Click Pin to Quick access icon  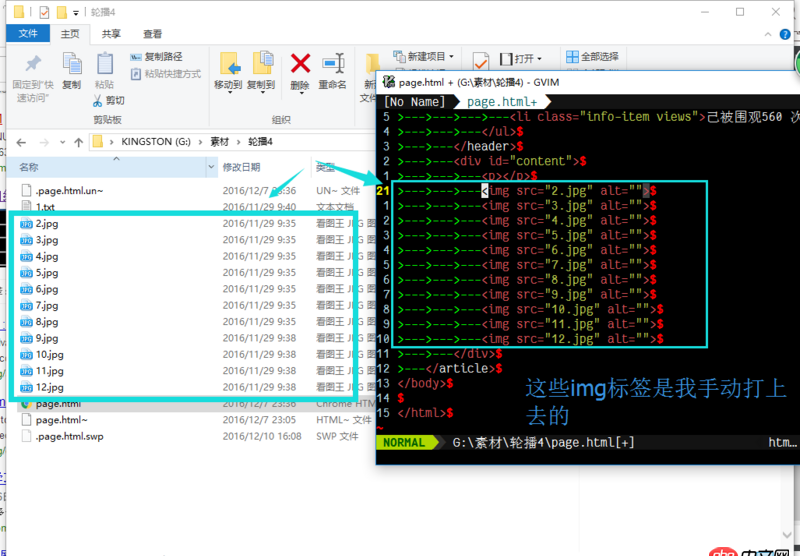(33, 64)
